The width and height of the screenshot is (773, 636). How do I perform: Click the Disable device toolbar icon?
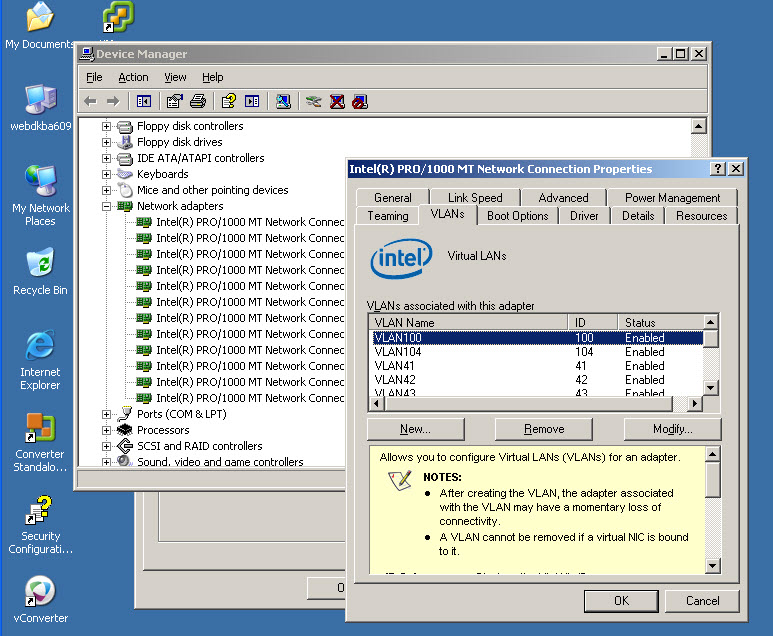pos(360,102)
